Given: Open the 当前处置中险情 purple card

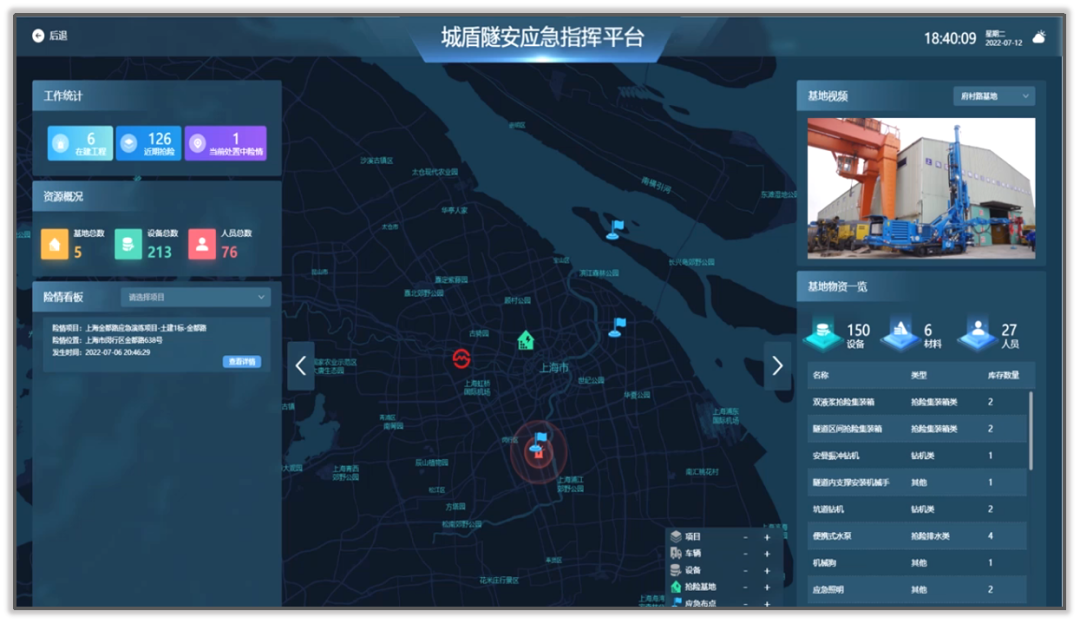Looking at the screenshot, I should click(x=225, y=143).
